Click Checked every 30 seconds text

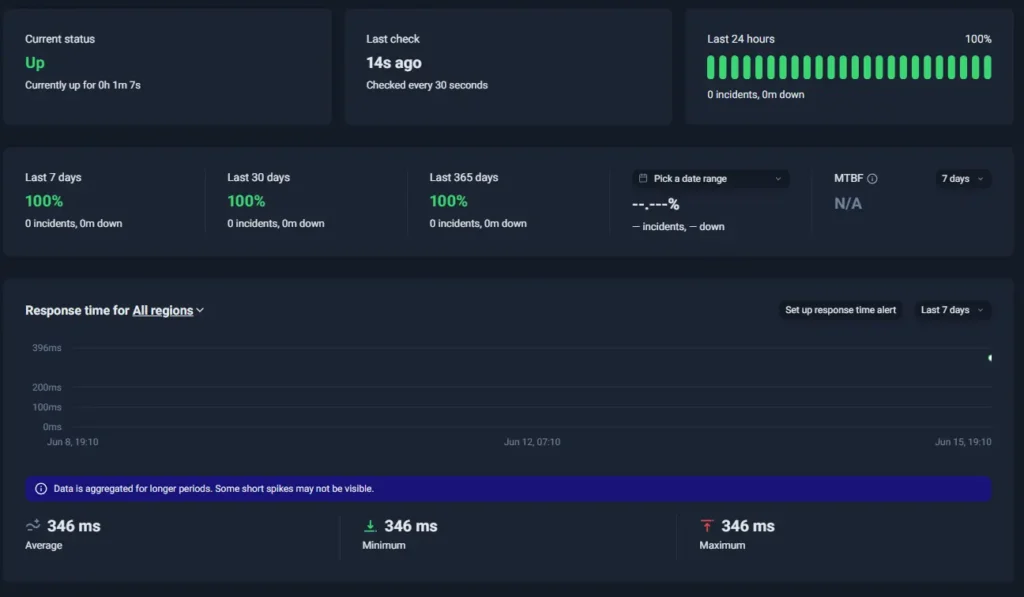click(x=426, y=85)
